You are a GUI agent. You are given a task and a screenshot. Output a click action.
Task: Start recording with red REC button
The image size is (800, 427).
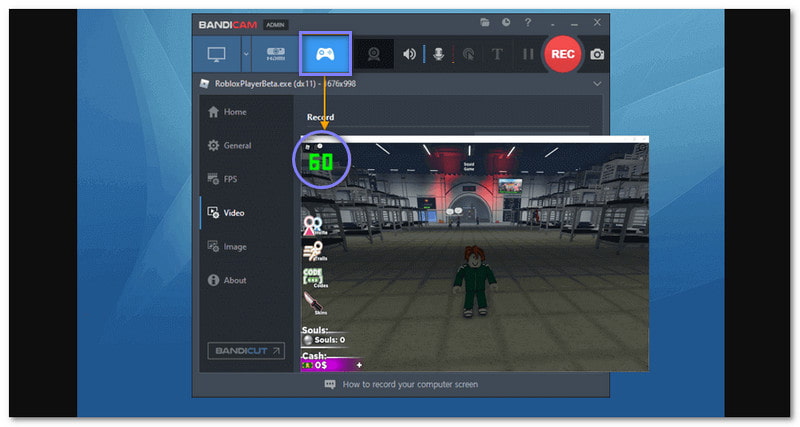[563, 54]
